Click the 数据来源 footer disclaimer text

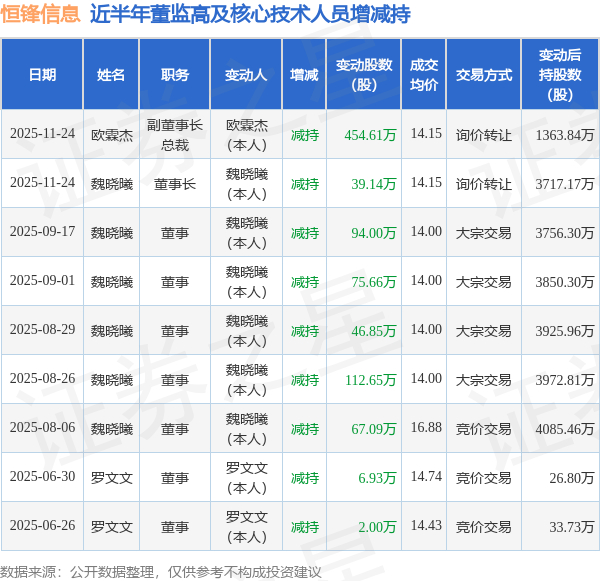(161, 572)
